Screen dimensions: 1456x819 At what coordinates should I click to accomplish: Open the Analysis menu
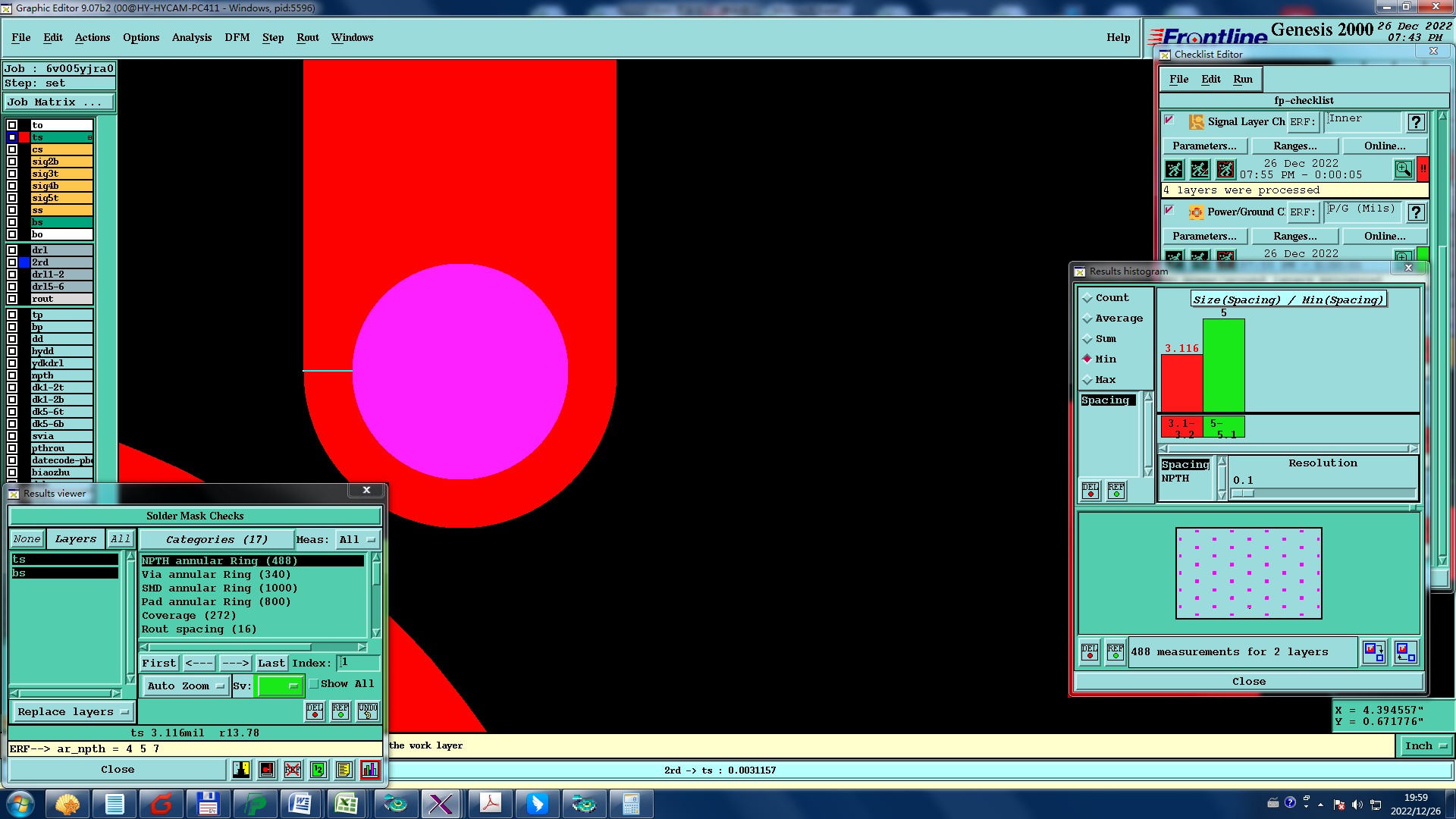(x=191, y=37)
